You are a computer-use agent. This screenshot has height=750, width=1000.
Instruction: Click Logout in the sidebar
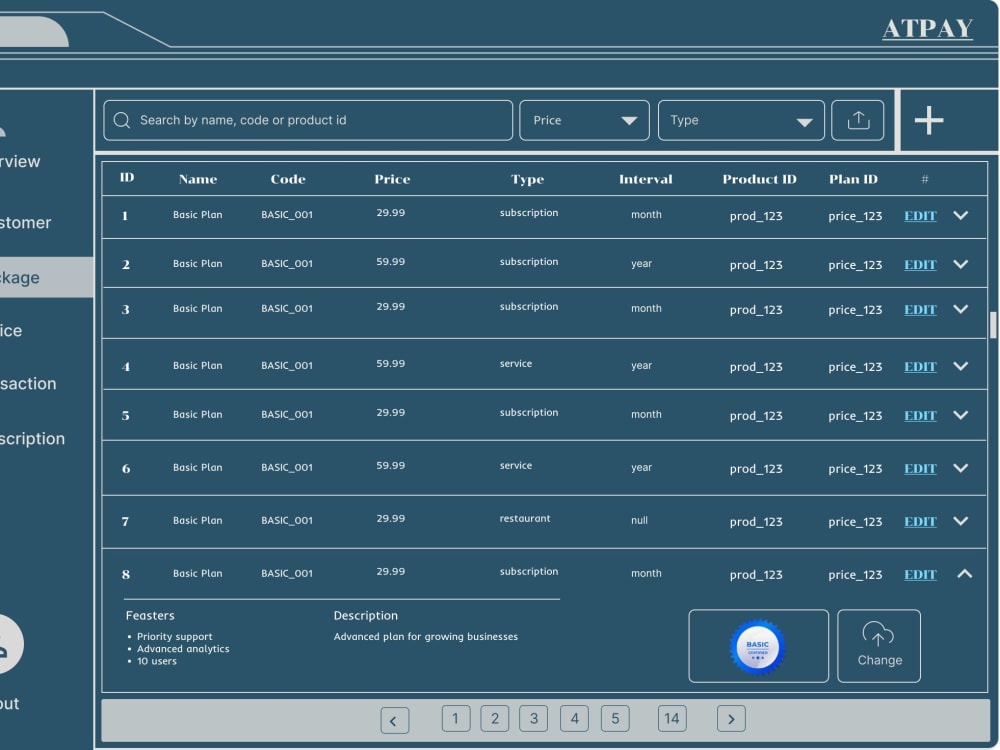click(10, 703)
